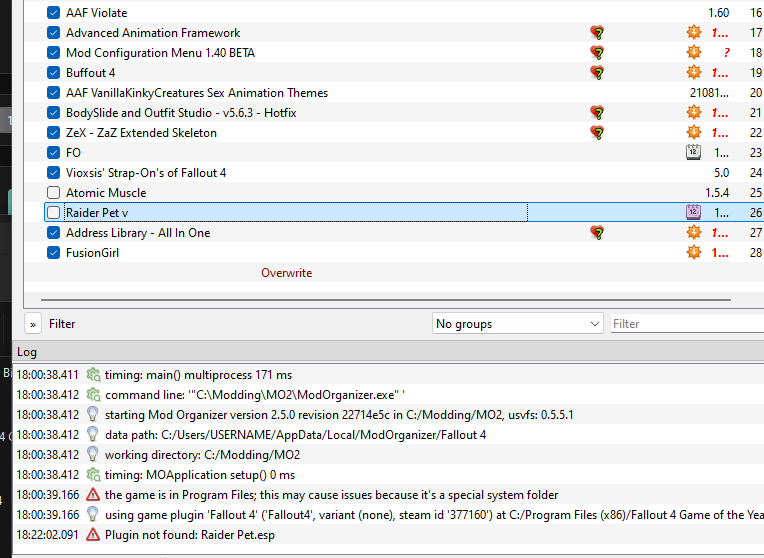The height and width of the screenshot is (558, 764).
Task: Disable AAF VanillaKinkyCreatures mod checkbox
Action: coord(54,93)
